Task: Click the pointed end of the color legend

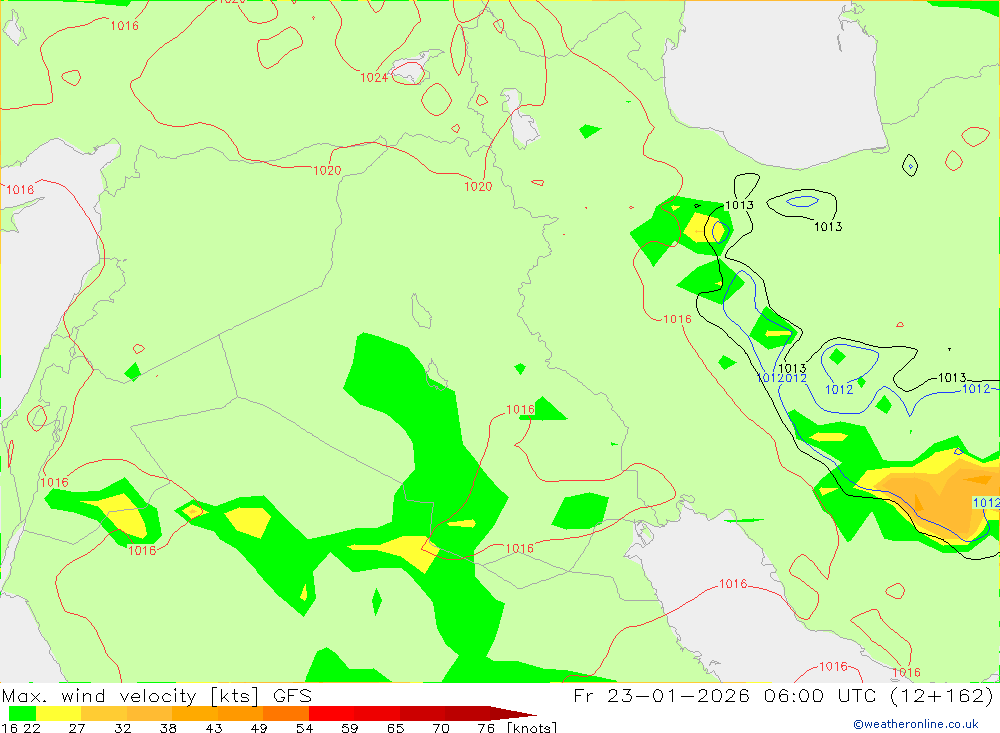Action: pyautogui.click(x=514, y=713)
